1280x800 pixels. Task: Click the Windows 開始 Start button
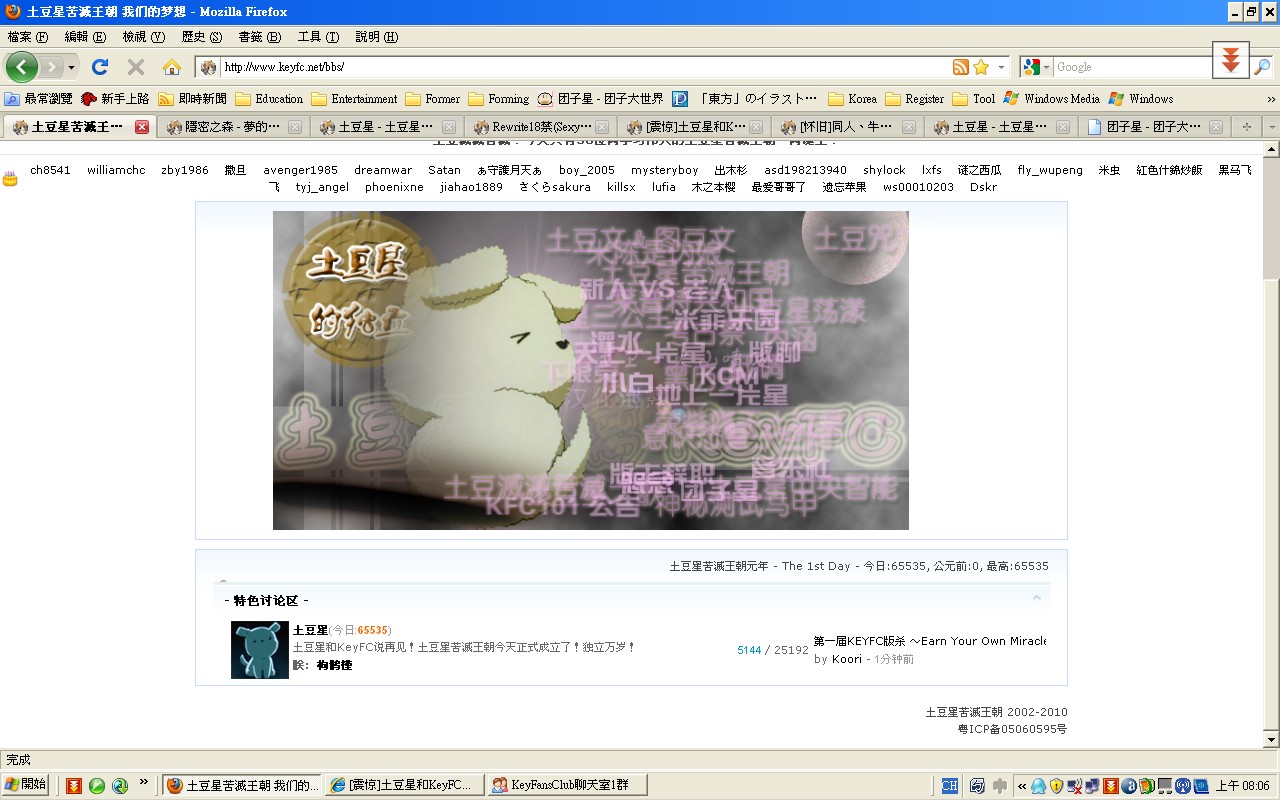click(25, 784)
